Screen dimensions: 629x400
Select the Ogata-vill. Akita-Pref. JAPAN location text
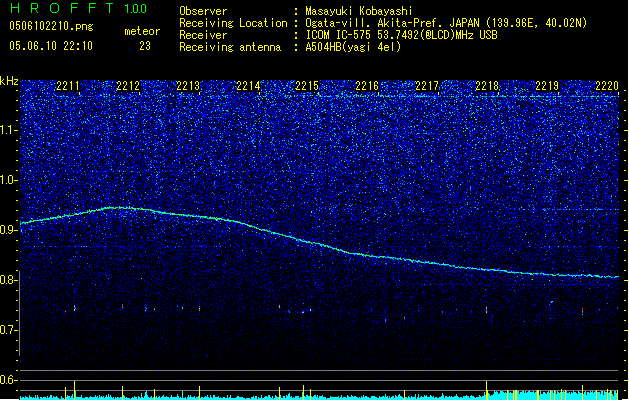[446, 23]
